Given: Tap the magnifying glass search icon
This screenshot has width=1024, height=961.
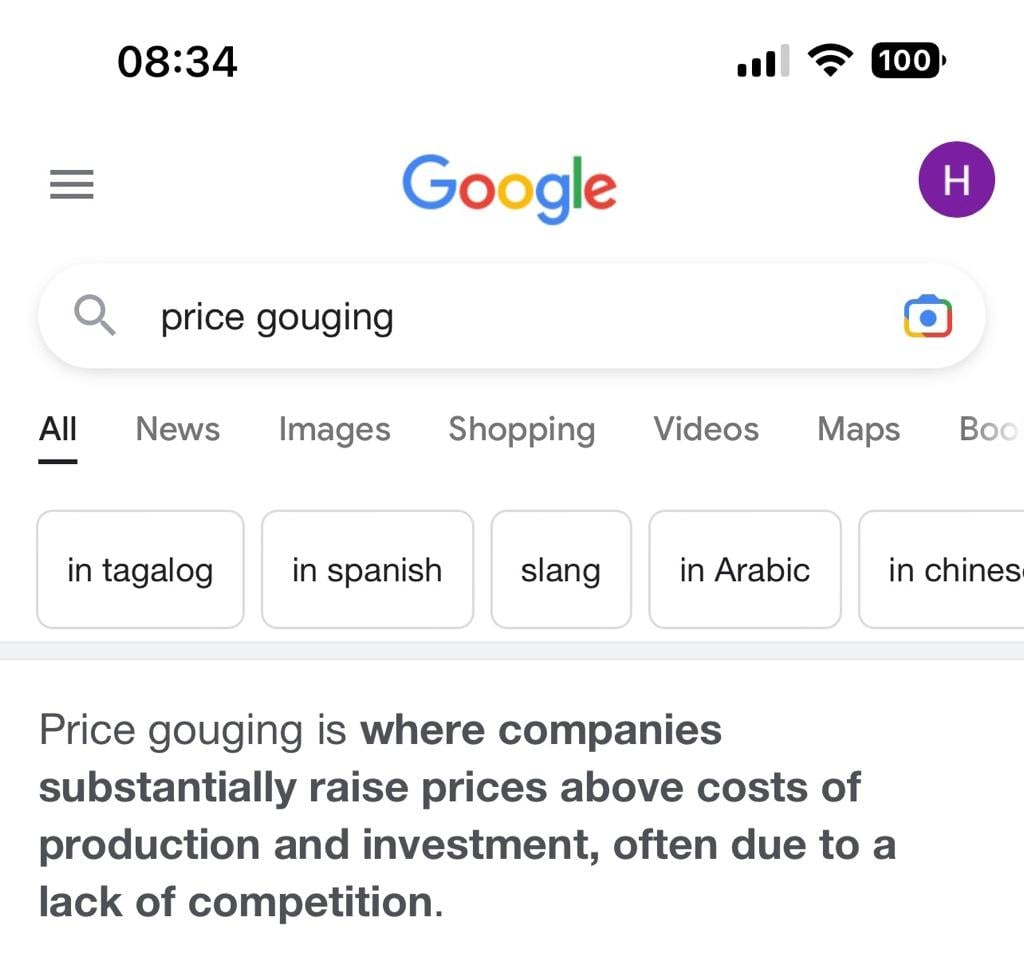Looking at the screenshot, I should point(95,317).
